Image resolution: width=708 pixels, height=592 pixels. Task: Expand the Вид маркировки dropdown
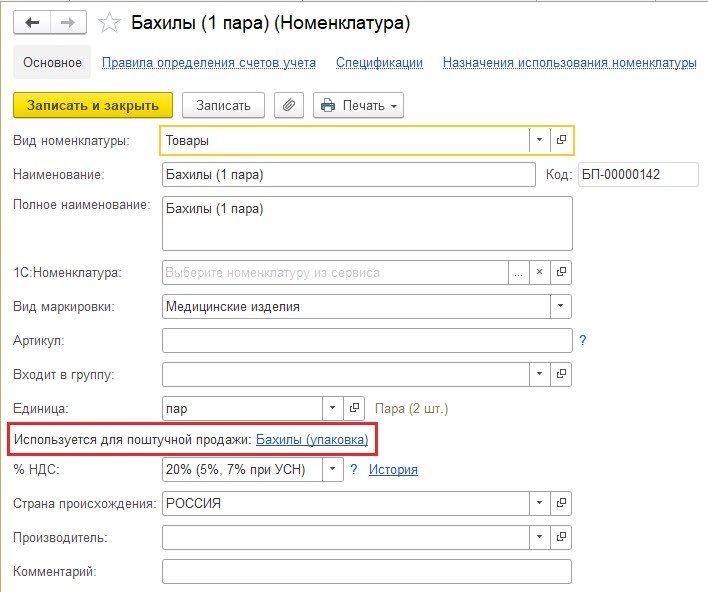561,306
